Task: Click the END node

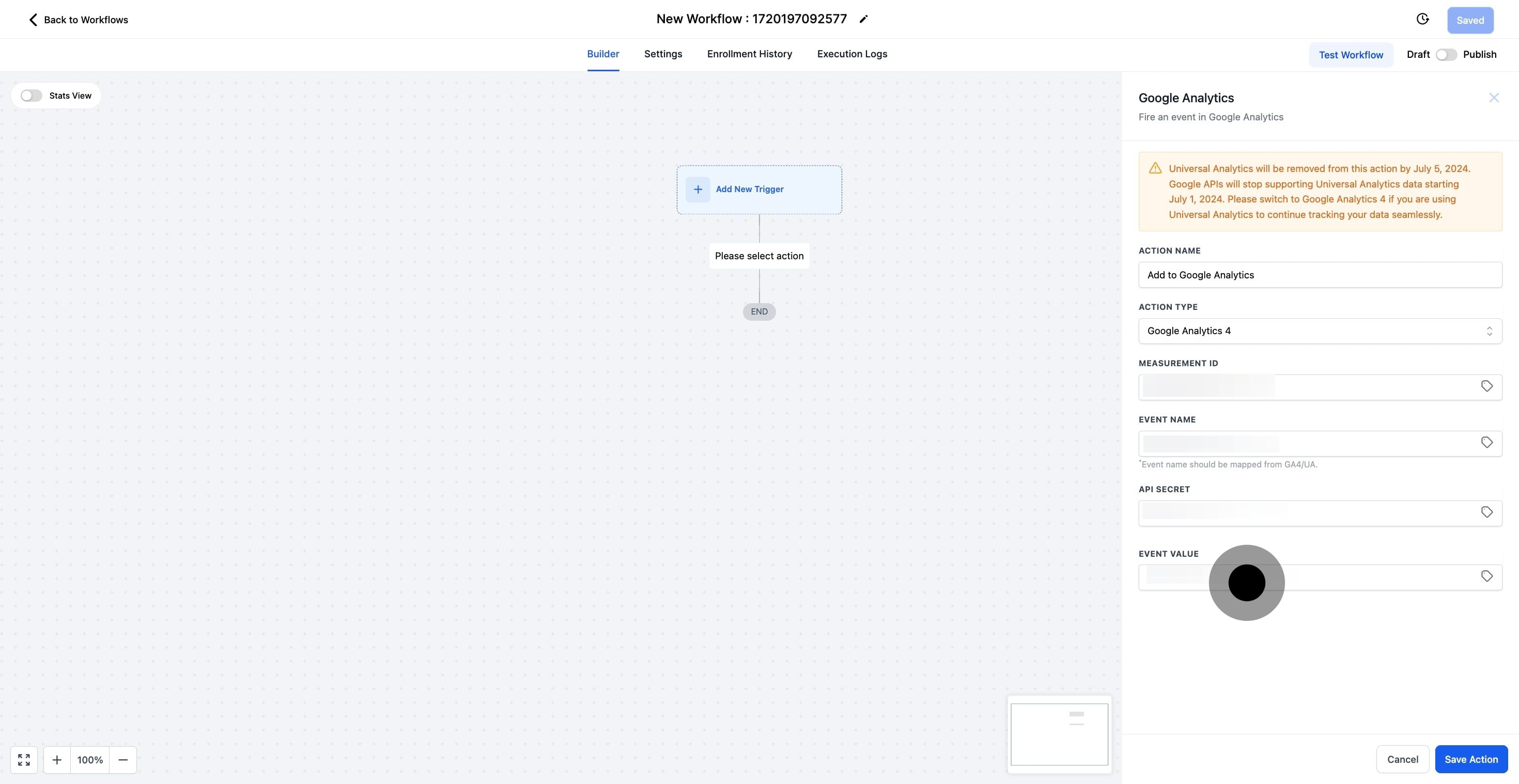Action: point(759,312)
